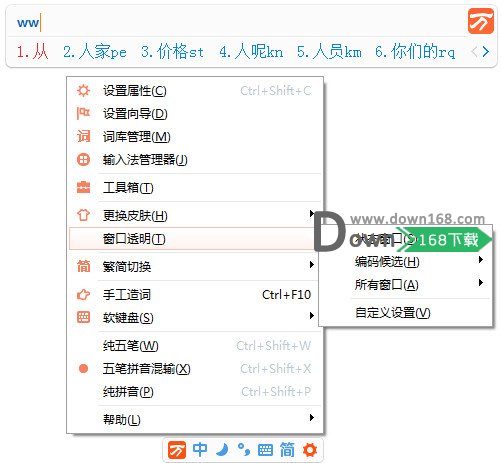
Task: Click the ww composition input text
Action: [x=28, y=23]
